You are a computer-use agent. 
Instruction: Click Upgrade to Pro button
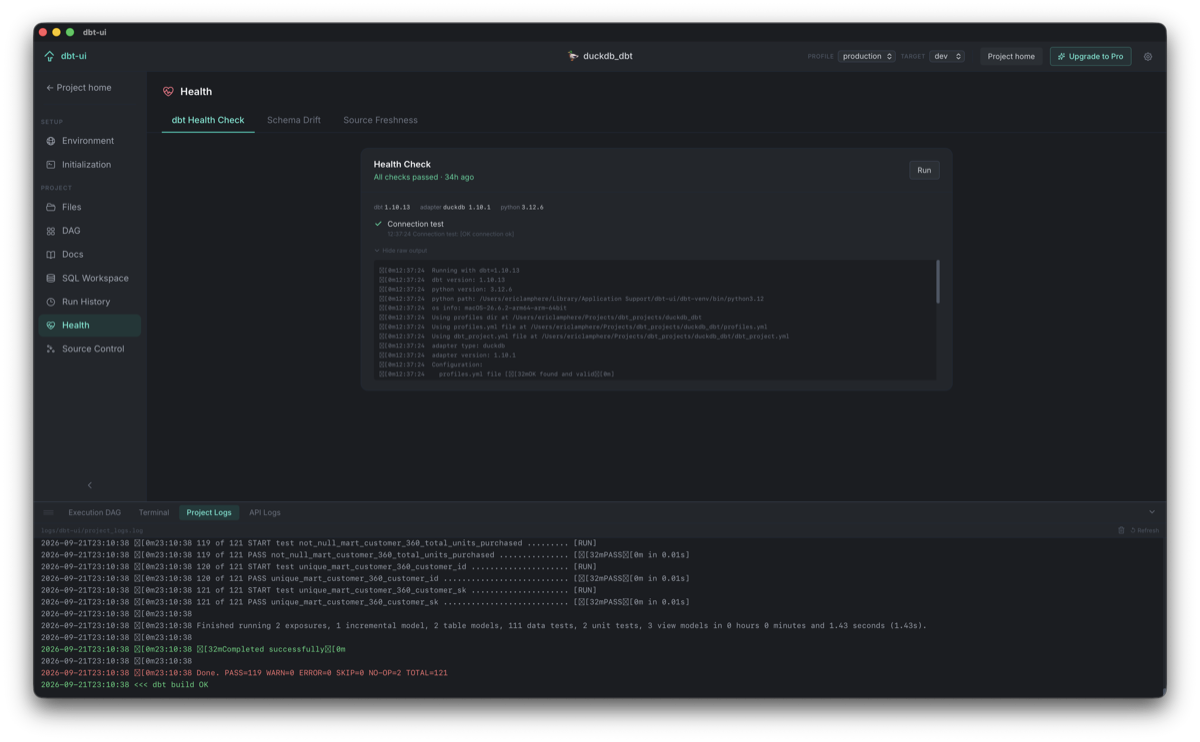(1090, 57)
